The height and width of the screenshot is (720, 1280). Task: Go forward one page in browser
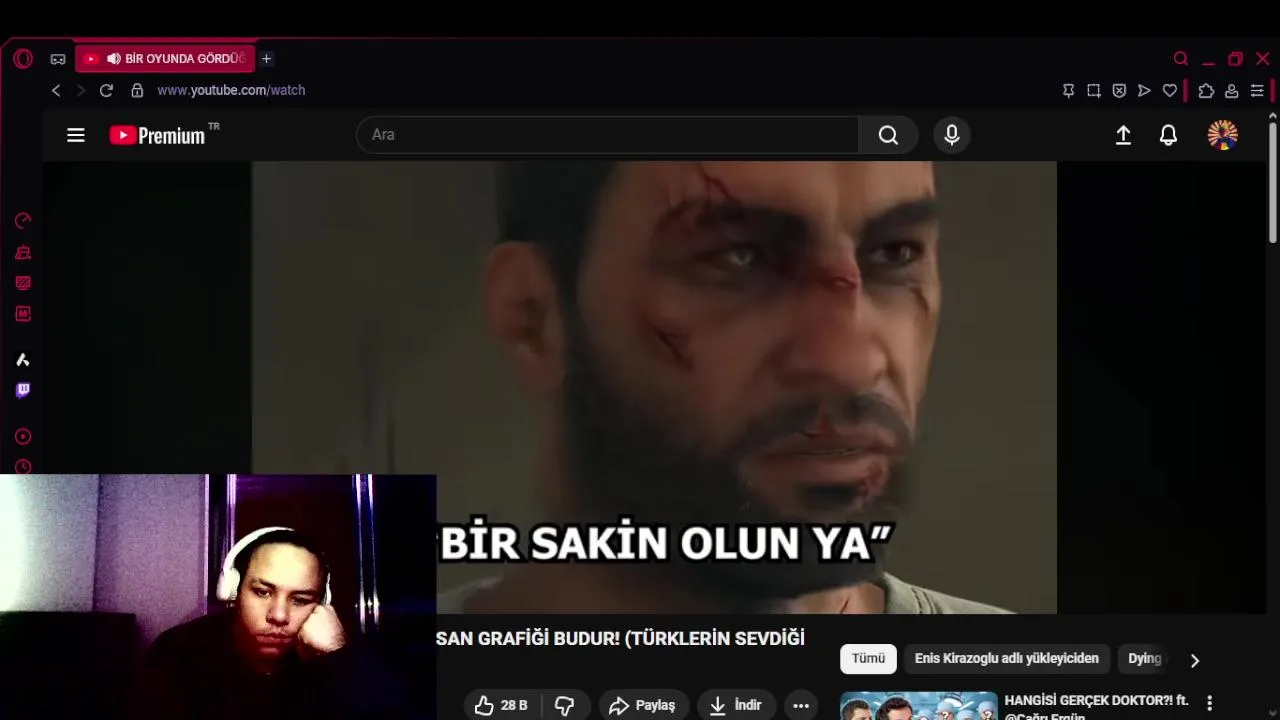81,90
